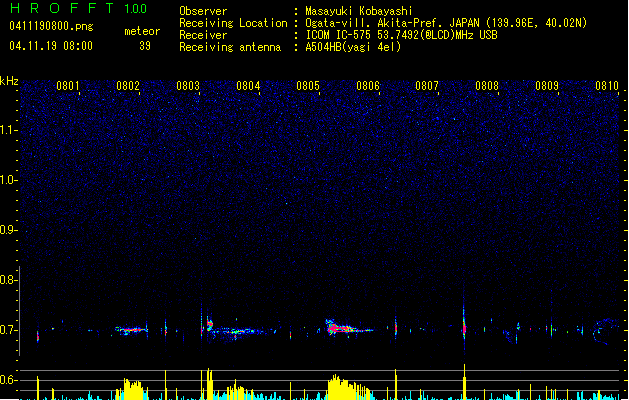Click the 0810 time marker
Screen dimensions: 629x400
pos(607,86)
